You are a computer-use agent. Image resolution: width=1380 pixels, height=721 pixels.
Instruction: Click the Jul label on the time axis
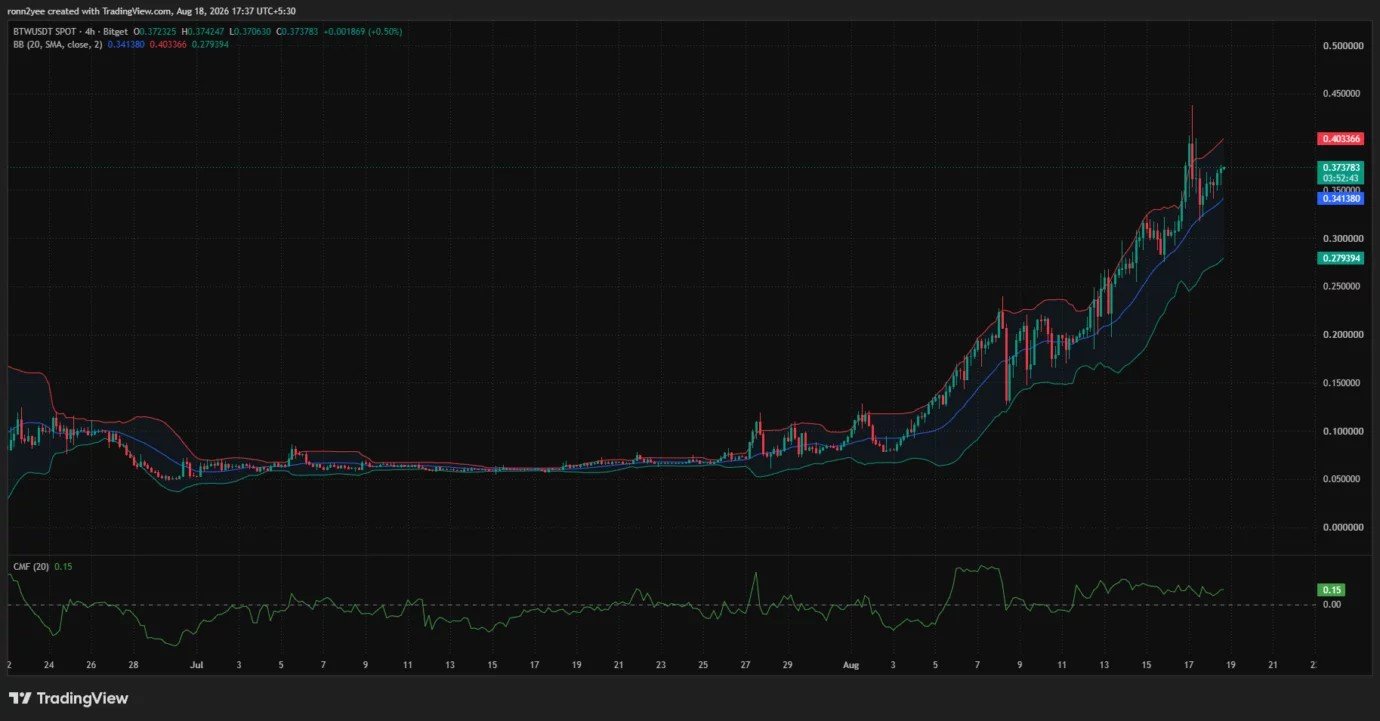coord(197,664)
